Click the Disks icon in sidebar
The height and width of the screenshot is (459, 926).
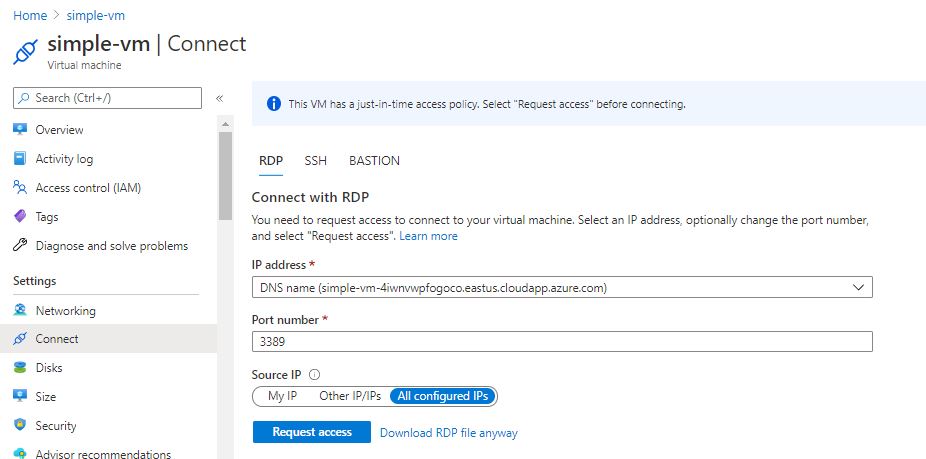[20, 367]
